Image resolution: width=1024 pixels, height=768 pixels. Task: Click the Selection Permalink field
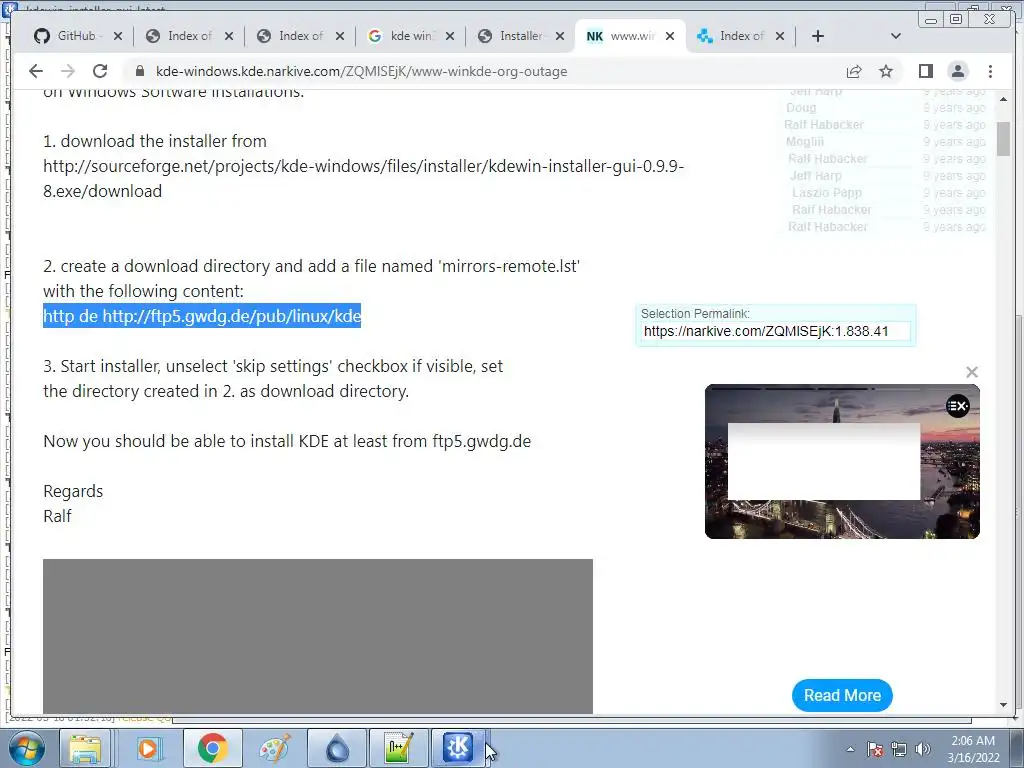point(775,331)
